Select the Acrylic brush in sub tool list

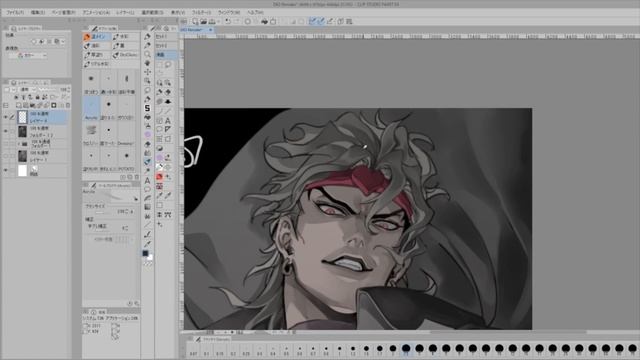[91, 109]
